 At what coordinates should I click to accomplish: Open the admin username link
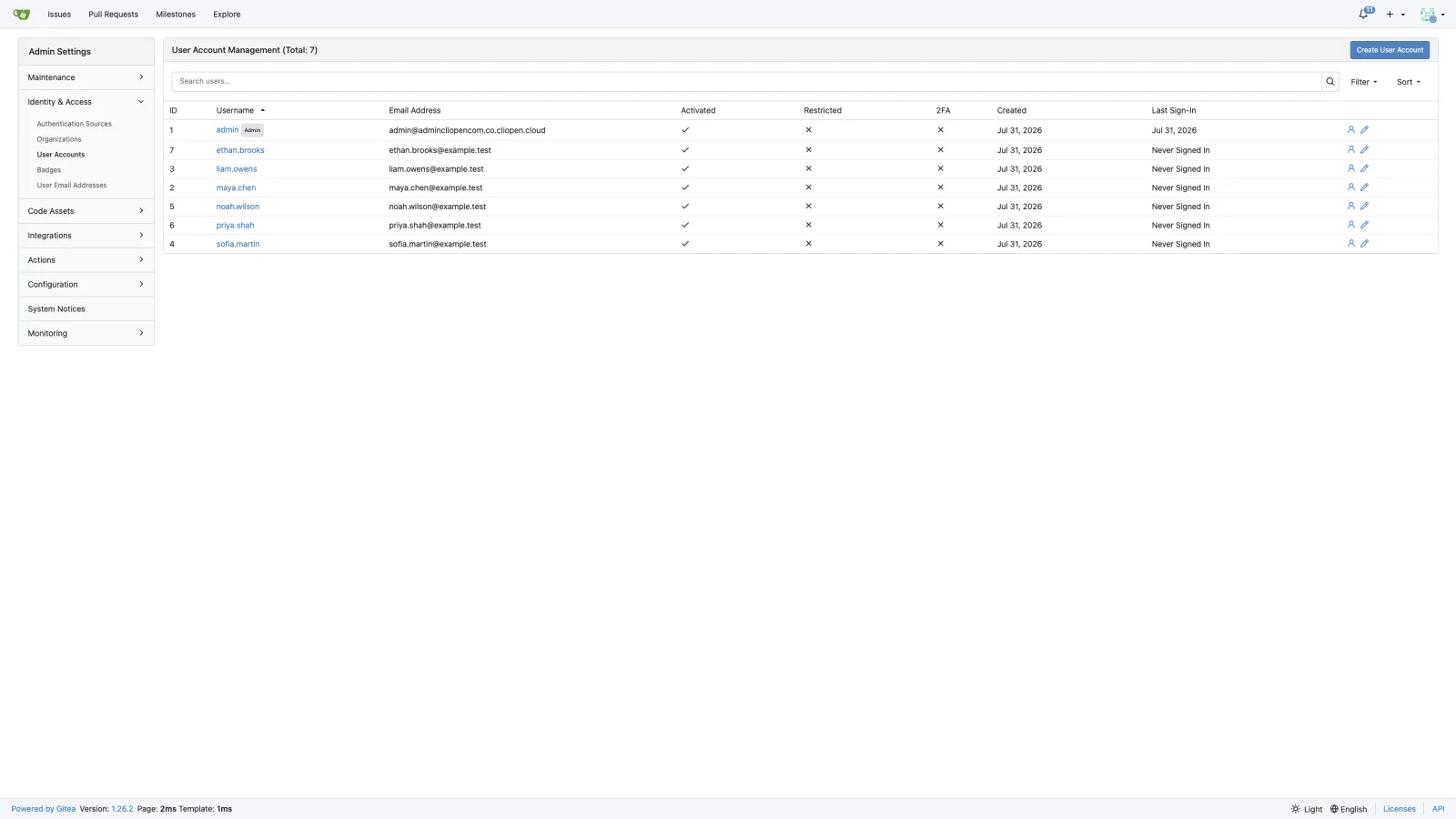tap(227, 130)
